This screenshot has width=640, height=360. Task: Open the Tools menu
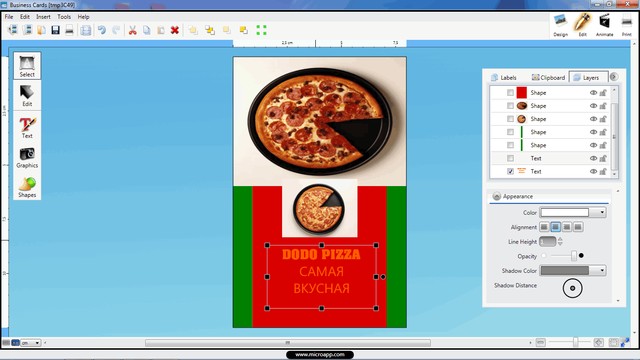pyautogui.click(x=64, y=17)
